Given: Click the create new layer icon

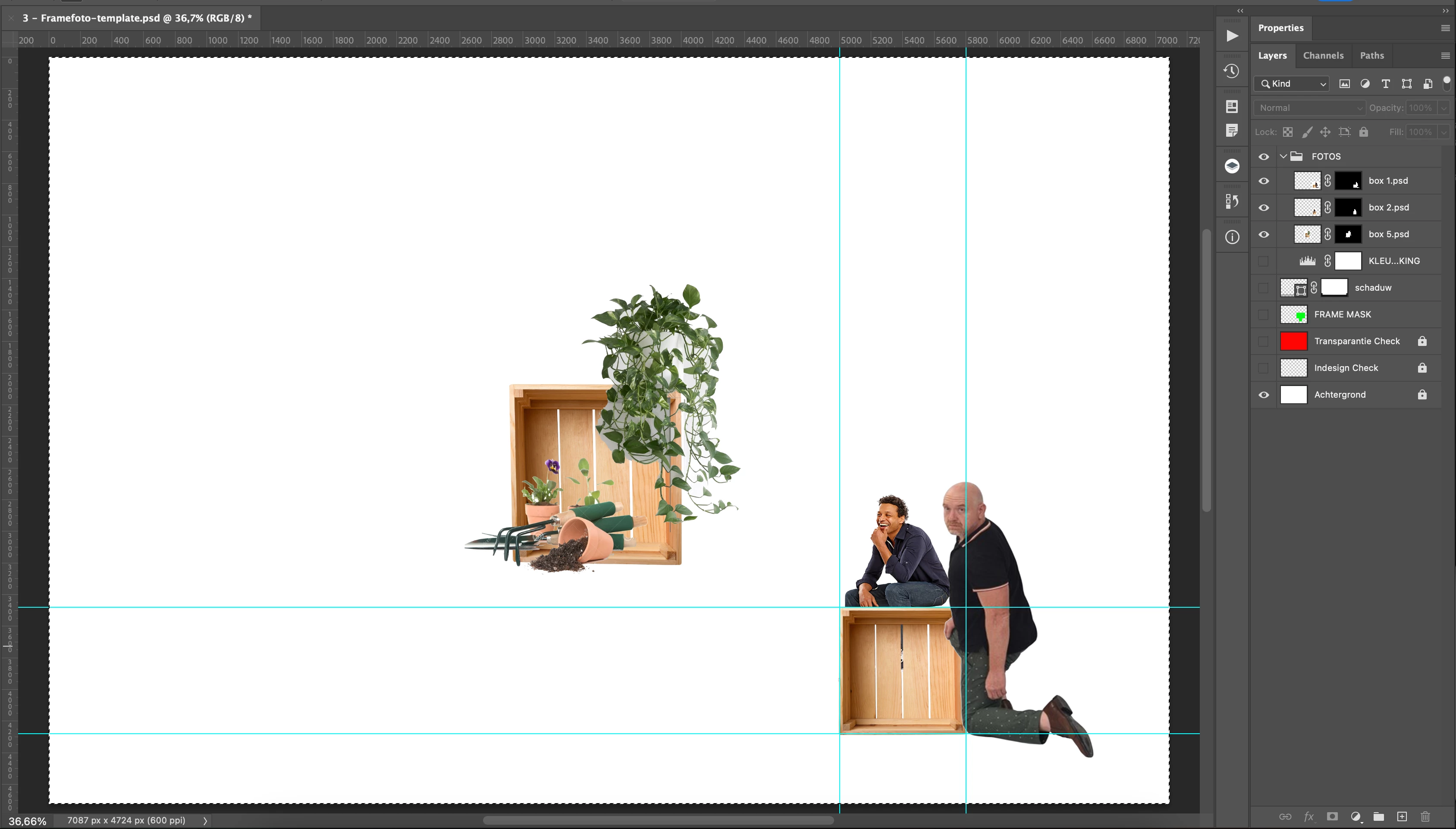Looking at the screenshot, I should tap(1402, 816).
